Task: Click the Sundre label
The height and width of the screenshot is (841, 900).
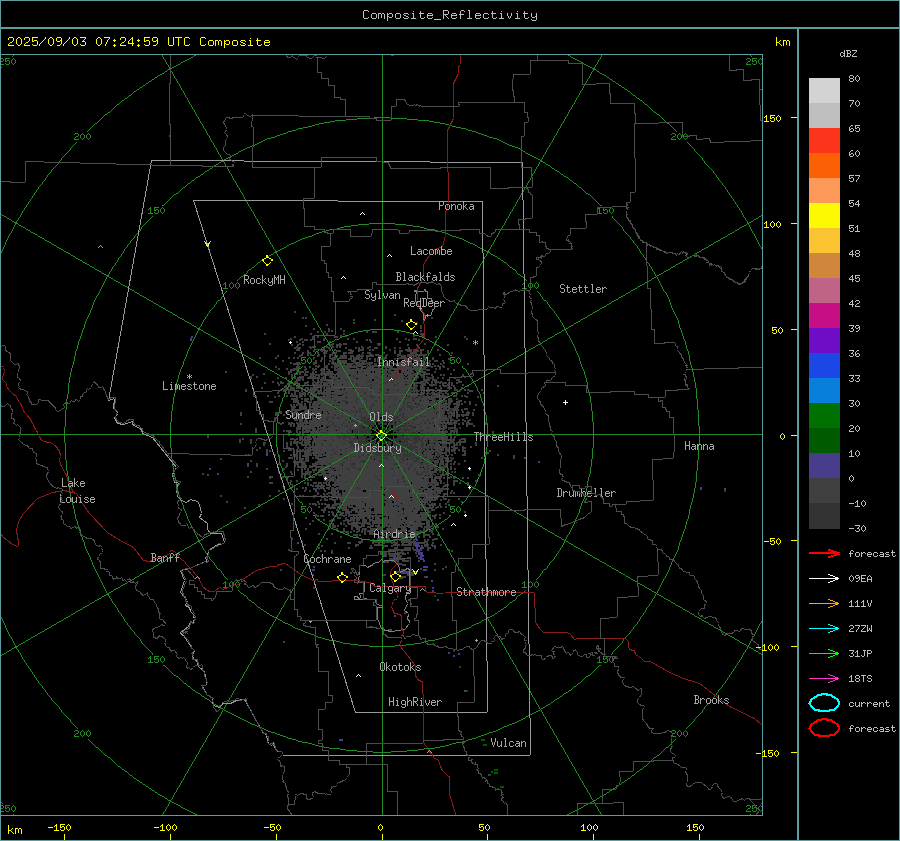Action: [x=303, y=414]
